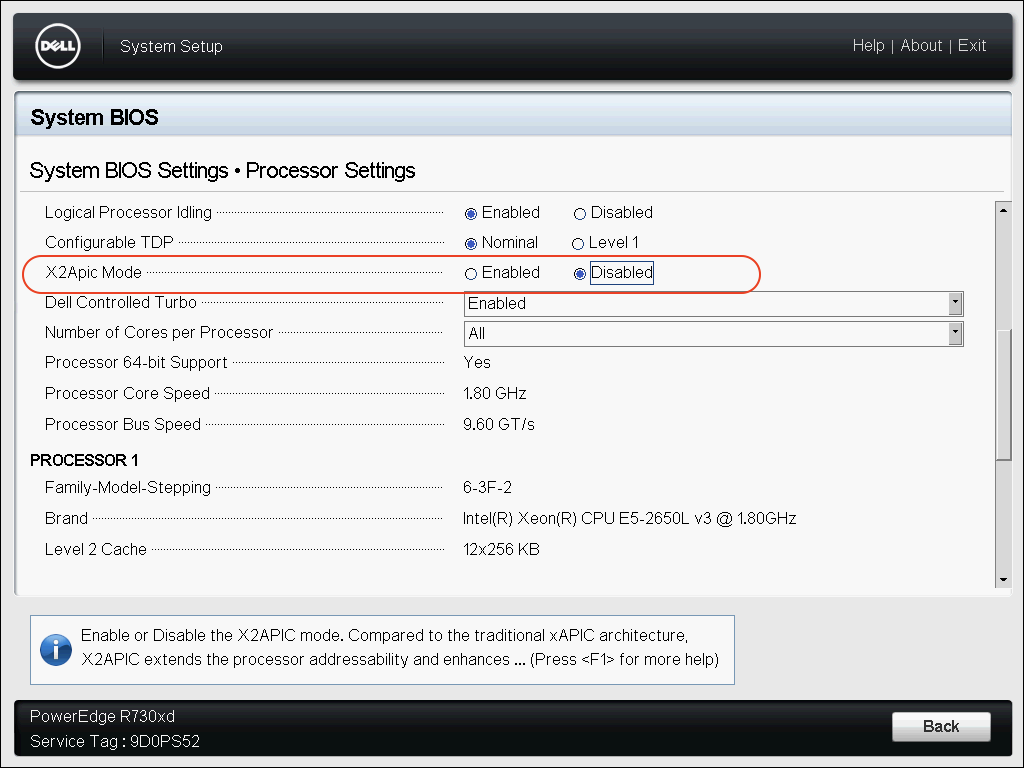Viewport: 1024px width, 768px height.
Task: Click the Number of Cores per Processor label
Action: point(159,332)
